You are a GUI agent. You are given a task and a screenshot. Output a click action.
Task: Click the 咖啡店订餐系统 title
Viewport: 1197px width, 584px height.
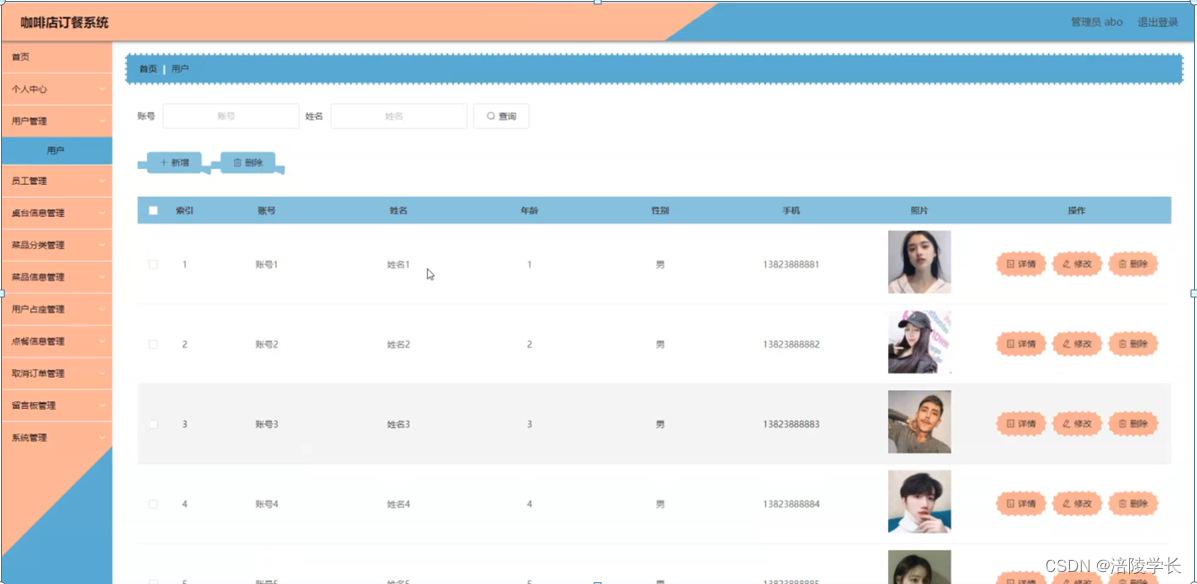point(65,22)
